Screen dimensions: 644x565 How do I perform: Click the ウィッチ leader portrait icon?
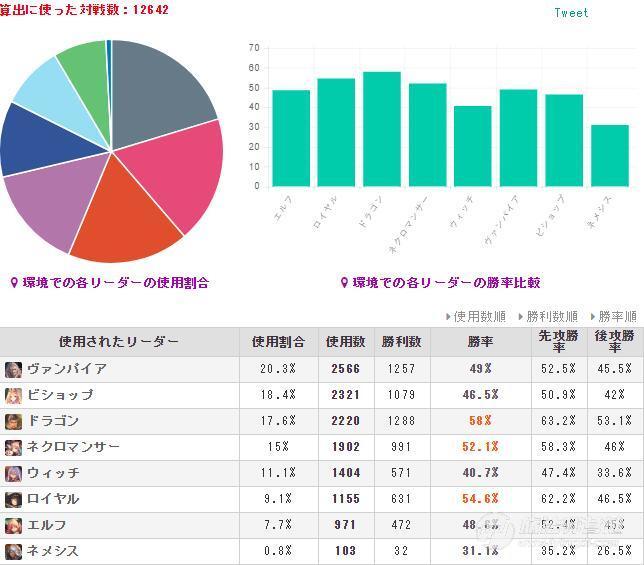pyautogui.click(x=13, y=473)
